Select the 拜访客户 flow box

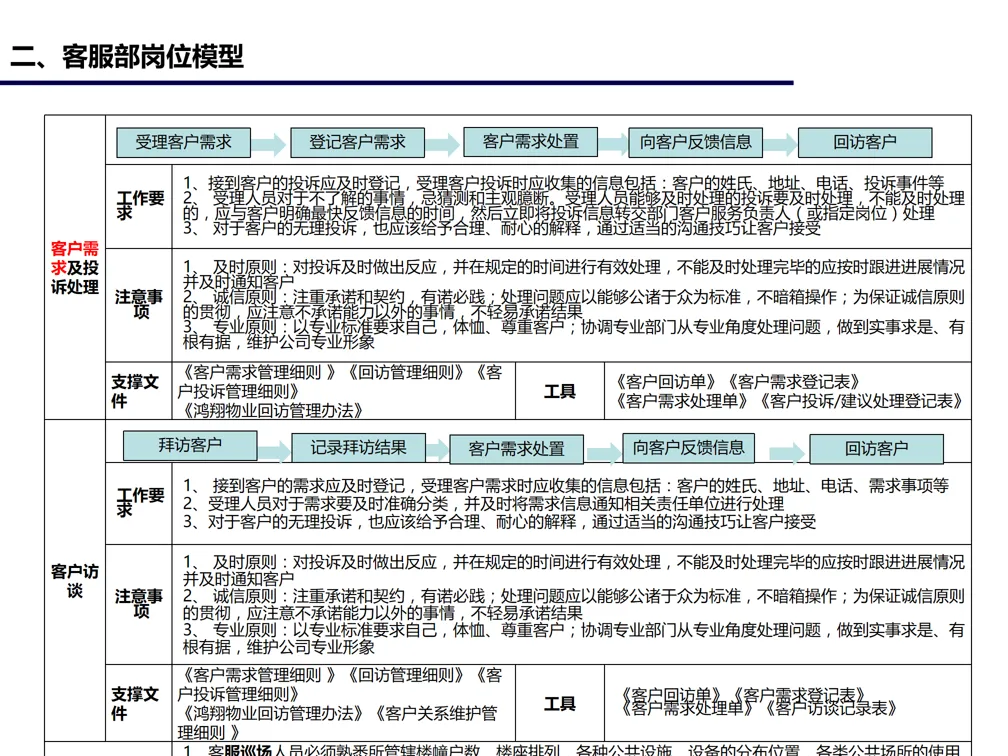point(190,445)
